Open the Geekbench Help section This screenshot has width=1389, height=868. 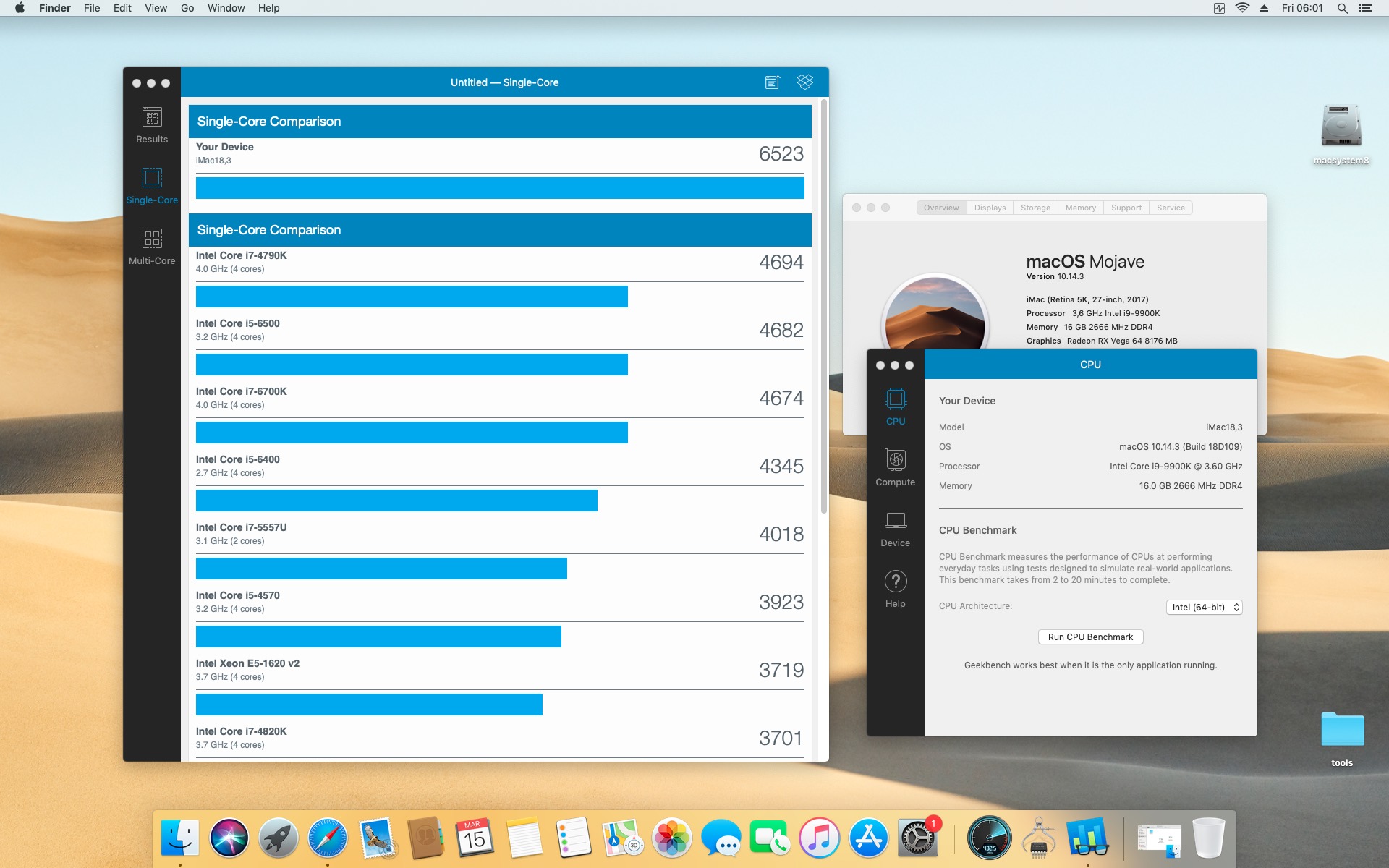[895, 589]
